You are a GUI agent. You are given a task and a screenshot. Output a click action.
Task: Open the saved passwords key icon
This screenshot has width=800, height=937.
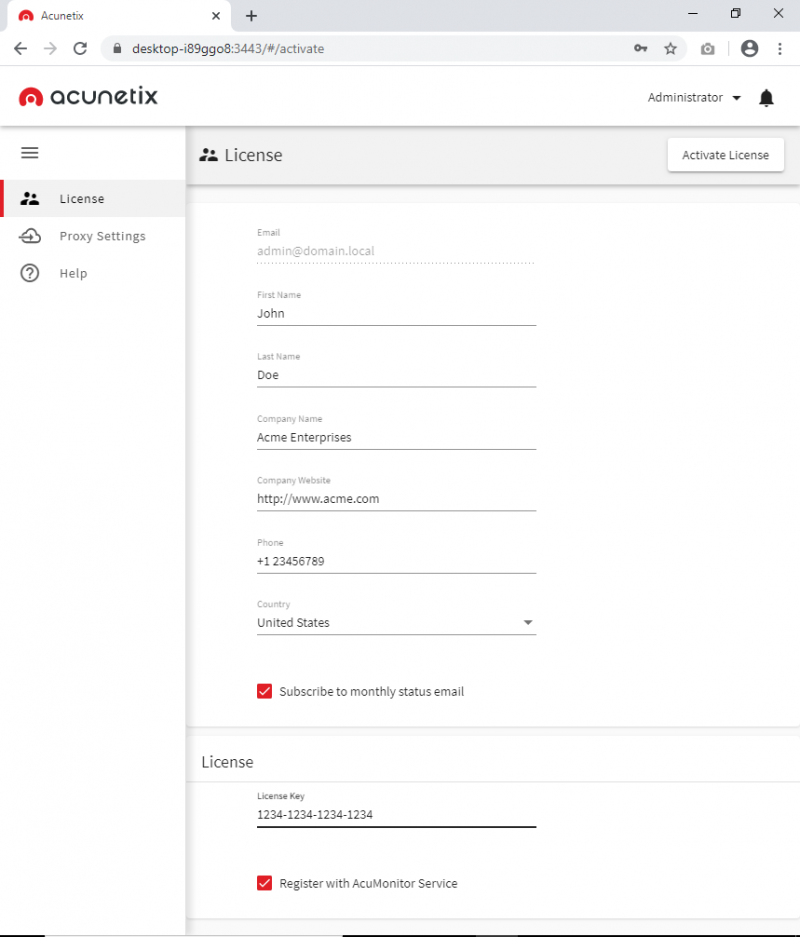pyautogui.click(x=640, y=48)
